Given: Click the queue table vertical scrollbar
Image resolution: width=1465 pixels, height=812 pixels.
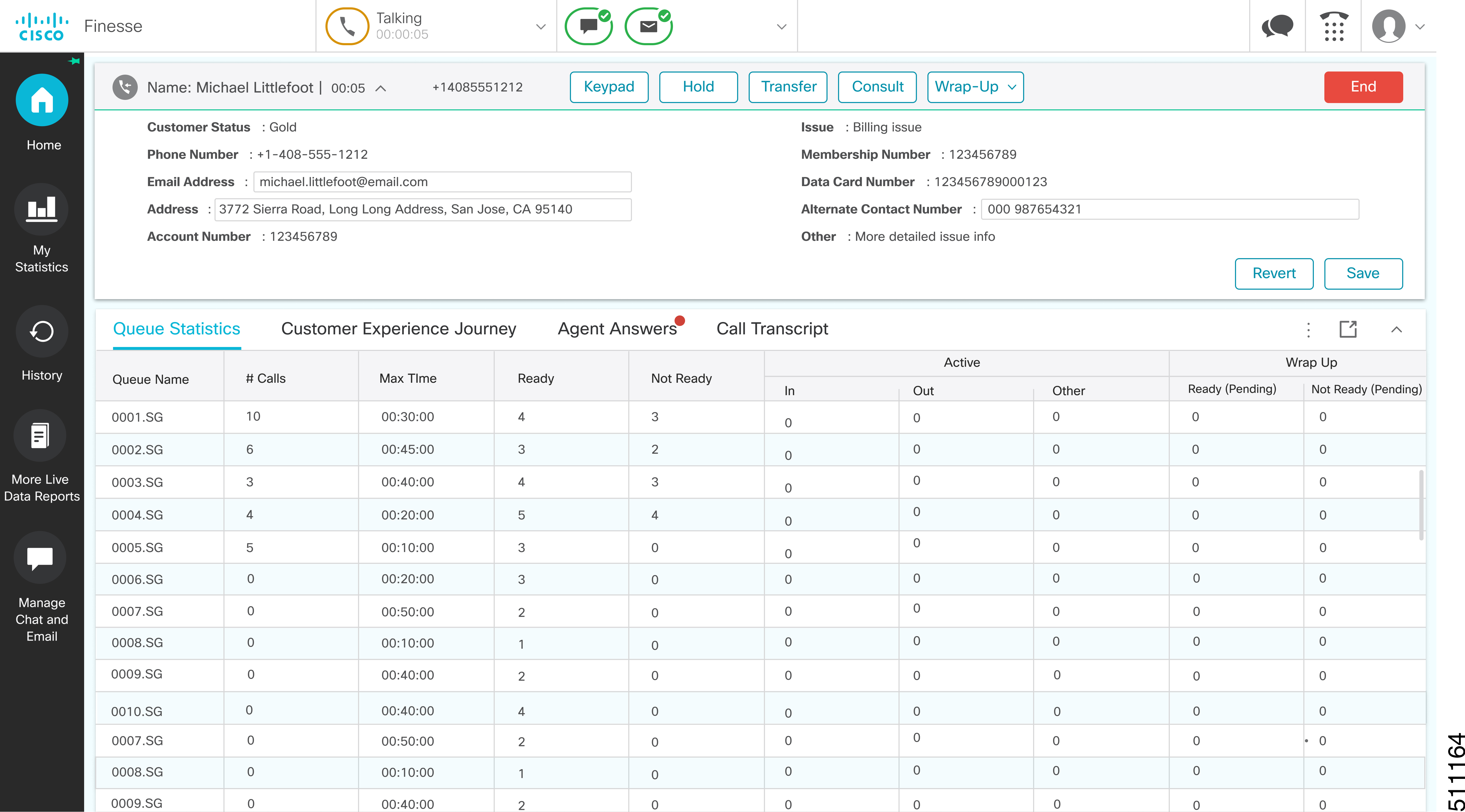Looking at the screenshot, I should 1421,505.
